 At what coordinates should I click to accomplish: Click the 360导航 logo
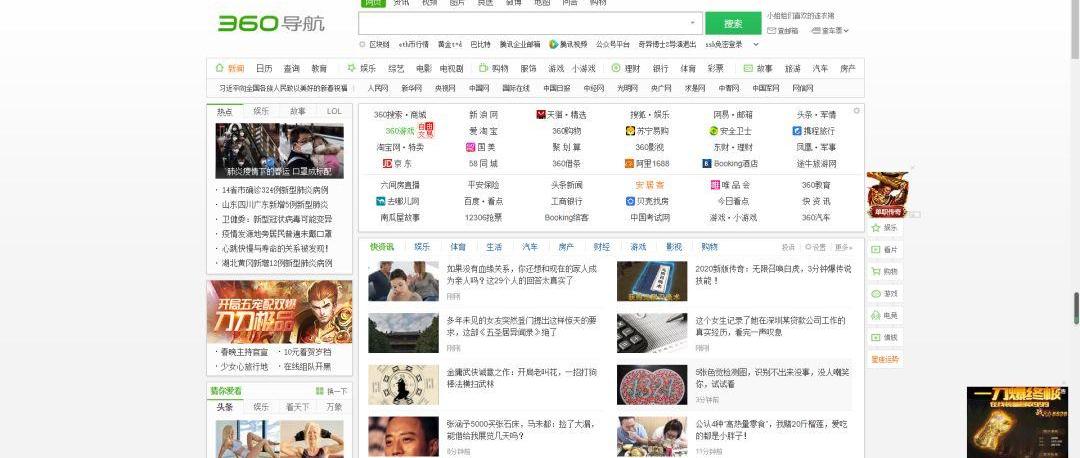click(x=271, y=24)
